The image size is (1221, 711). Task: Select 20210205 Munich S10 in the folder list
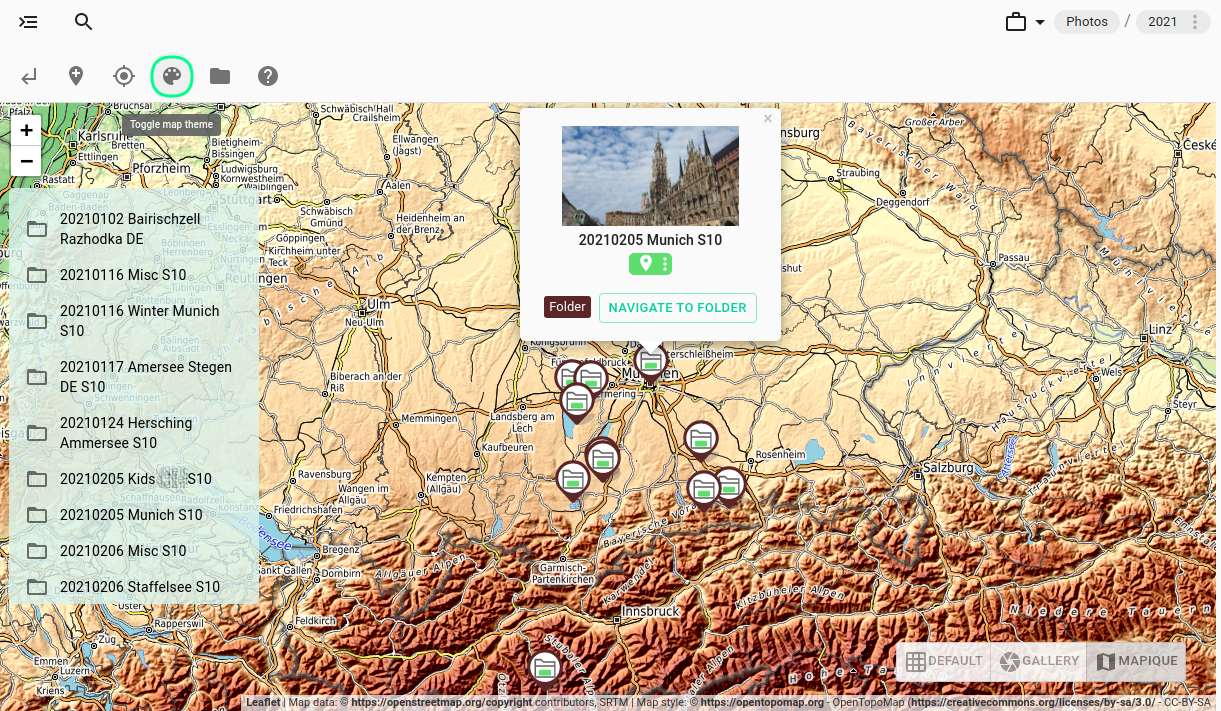coord(134,515)
